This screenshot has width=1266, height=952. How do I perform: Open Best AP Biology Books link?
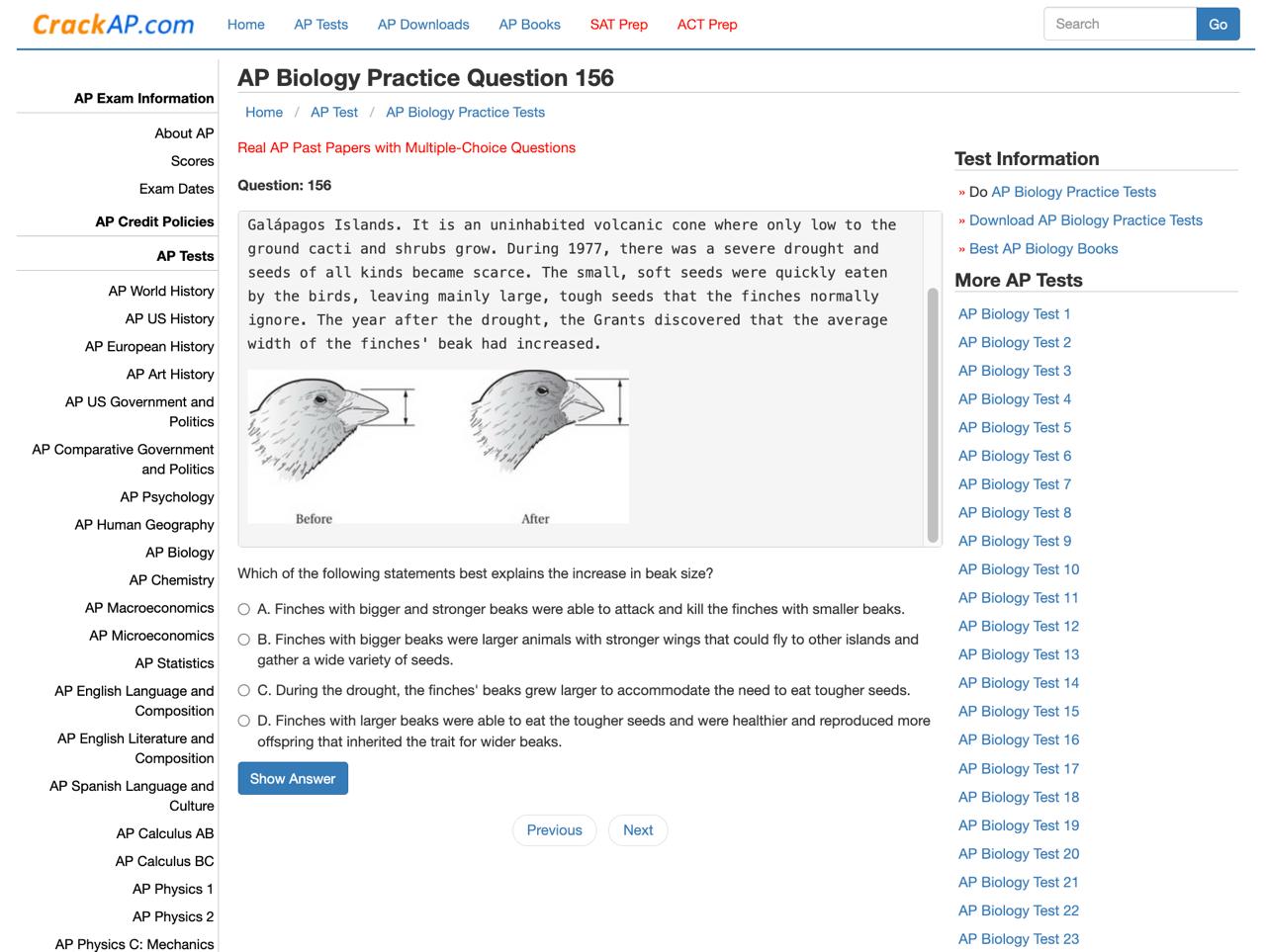(x=1043, y=248)
